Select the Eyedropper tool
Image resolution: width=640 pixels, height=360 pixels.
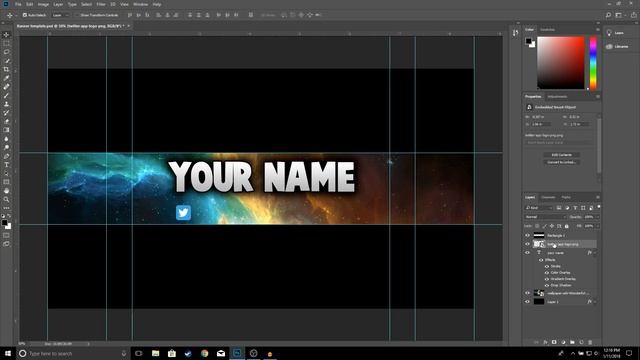6,78
